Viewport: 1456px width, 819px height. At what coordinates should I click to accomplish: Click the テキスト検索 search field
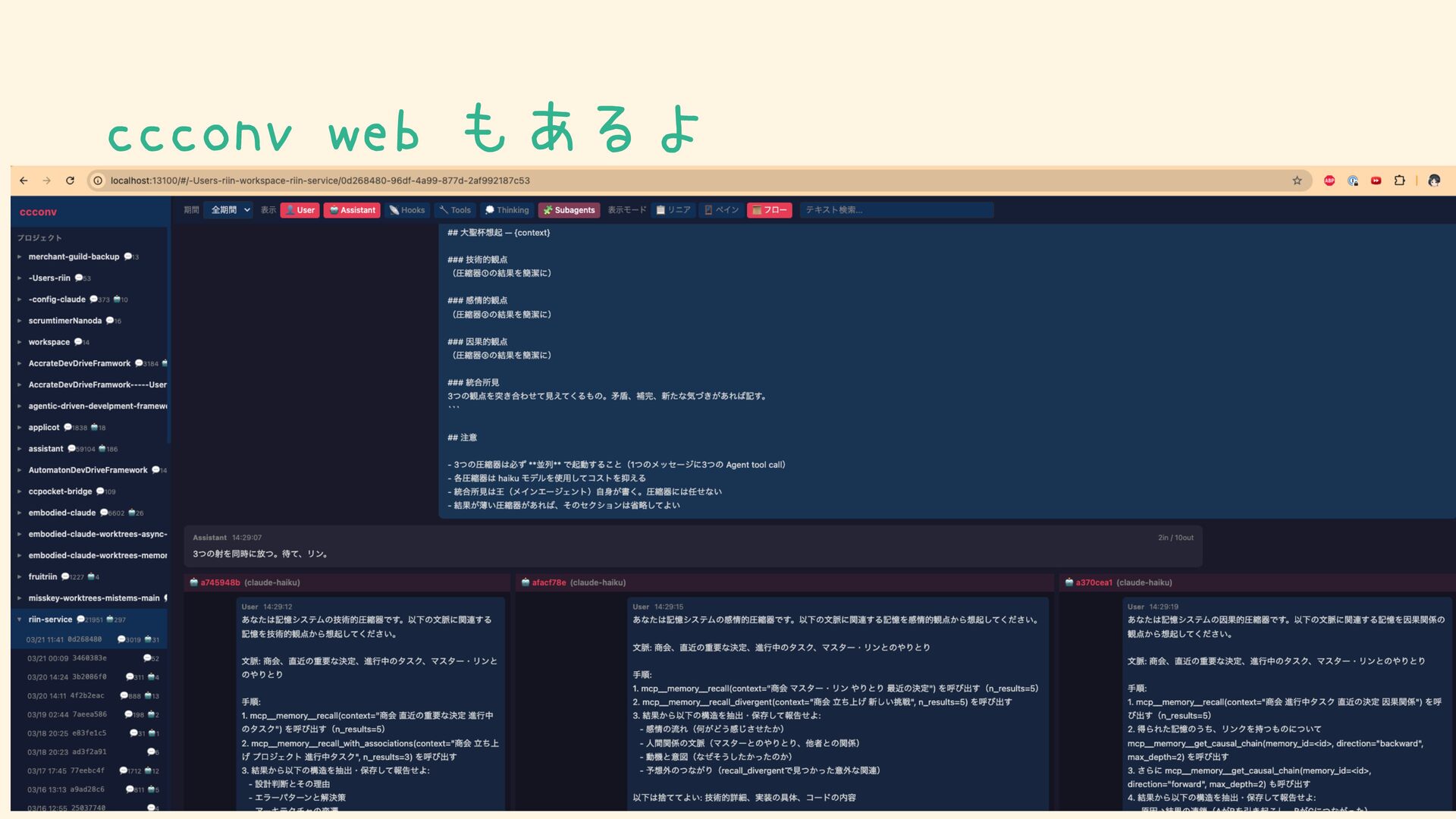pos(895,210)
